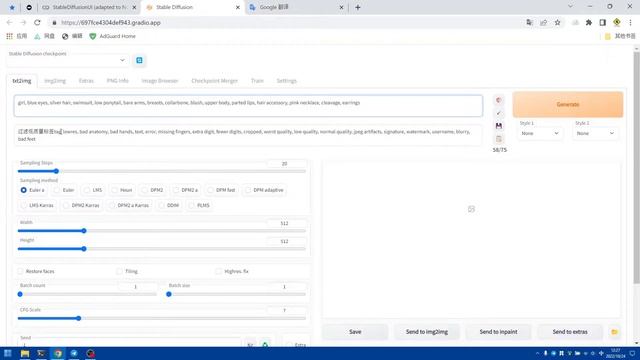Click the Send to inpaint button
This screenshot has height=360, width=640.
pyautogui.click(x=498, y=332)
